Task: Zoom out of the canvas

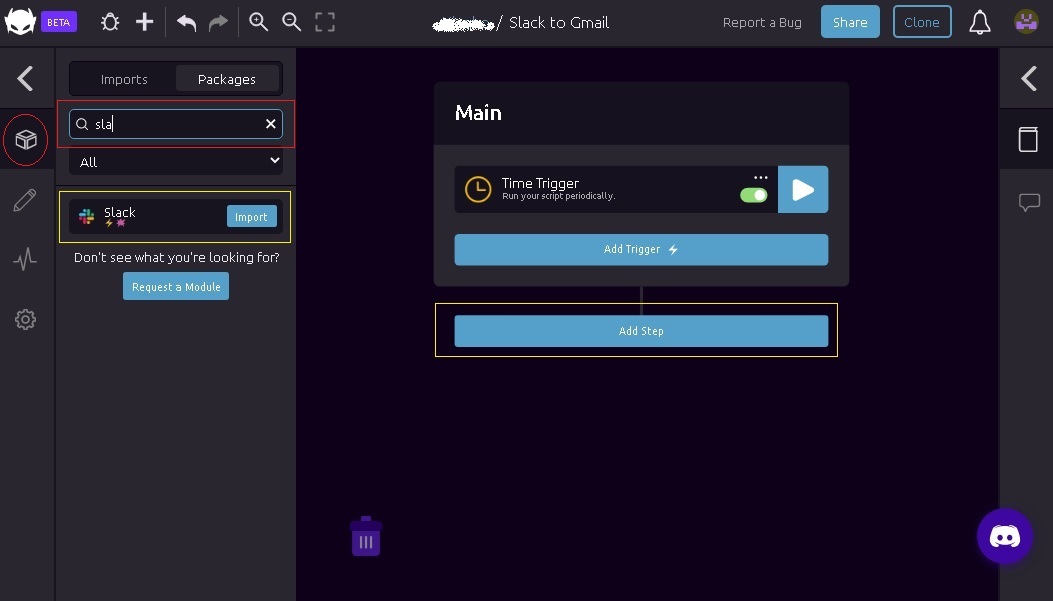Action: [291, 22]
